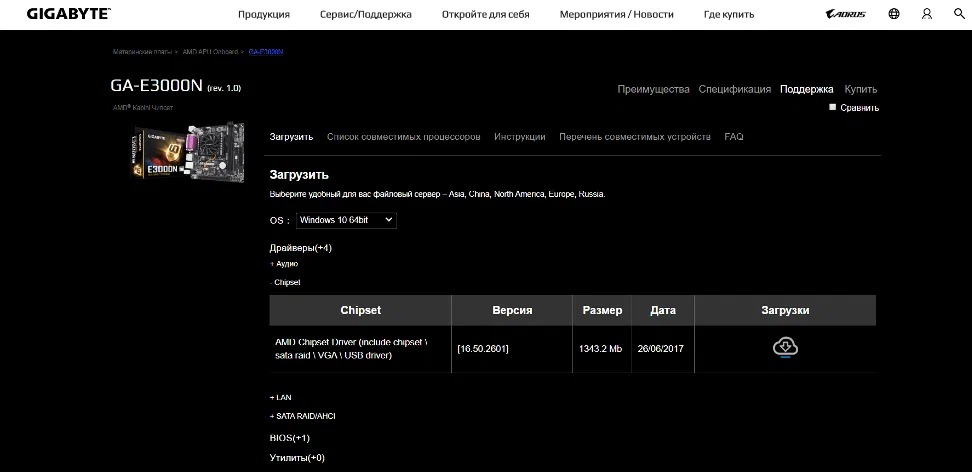This screenshot has width=972, height=472.
Task: Click the Загрузить section heading
Action: [299, 175]
